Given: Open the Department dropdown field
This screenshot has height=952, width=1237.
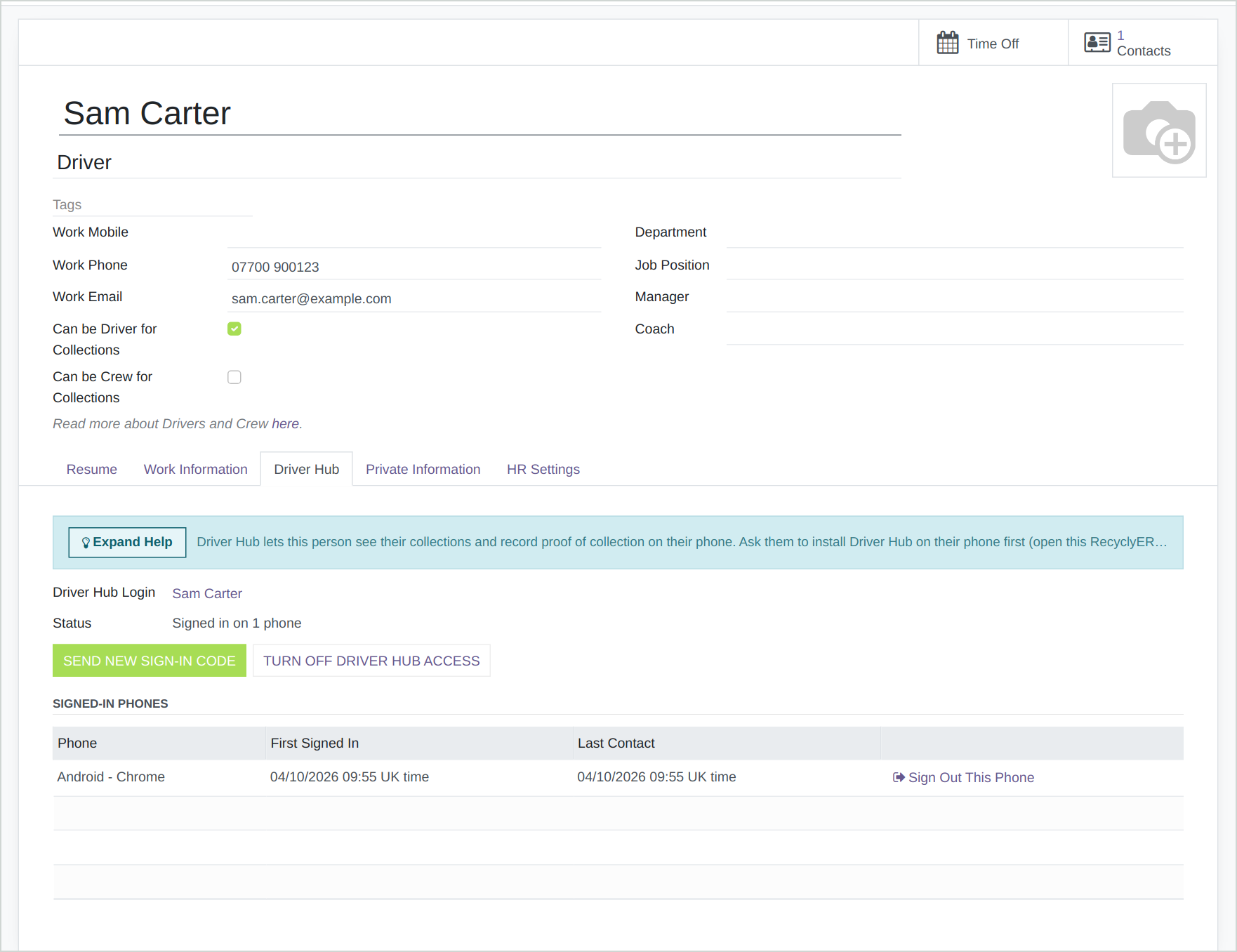Looking at the screenshot, I should tap(955, 234).
